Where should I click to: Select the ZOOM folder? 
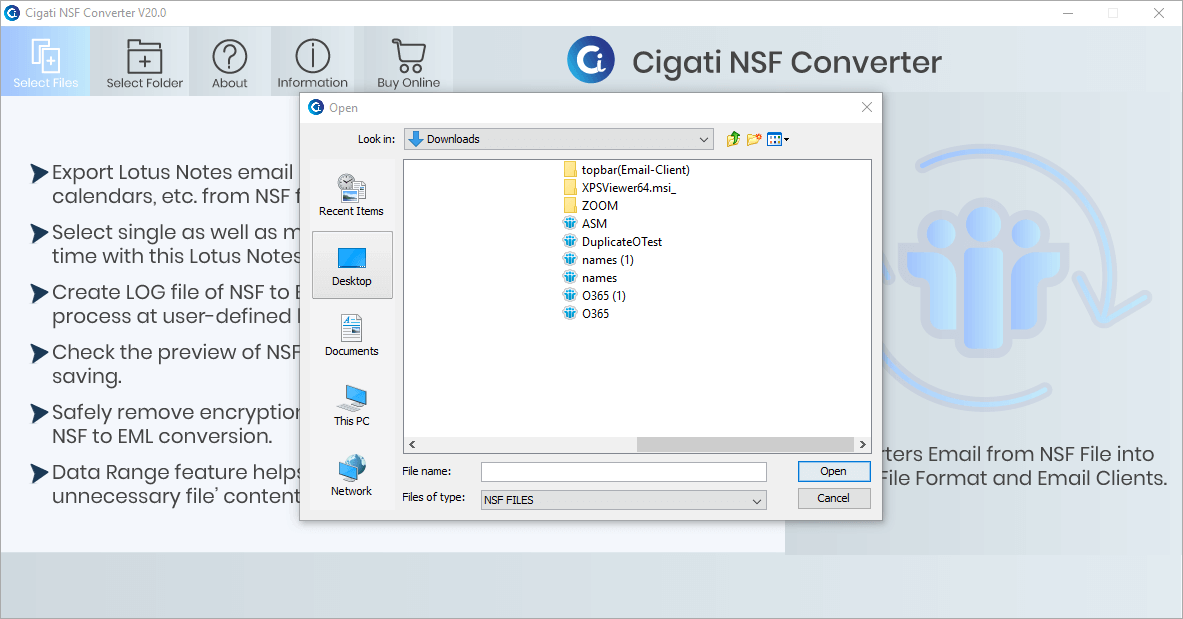(592, 205)
